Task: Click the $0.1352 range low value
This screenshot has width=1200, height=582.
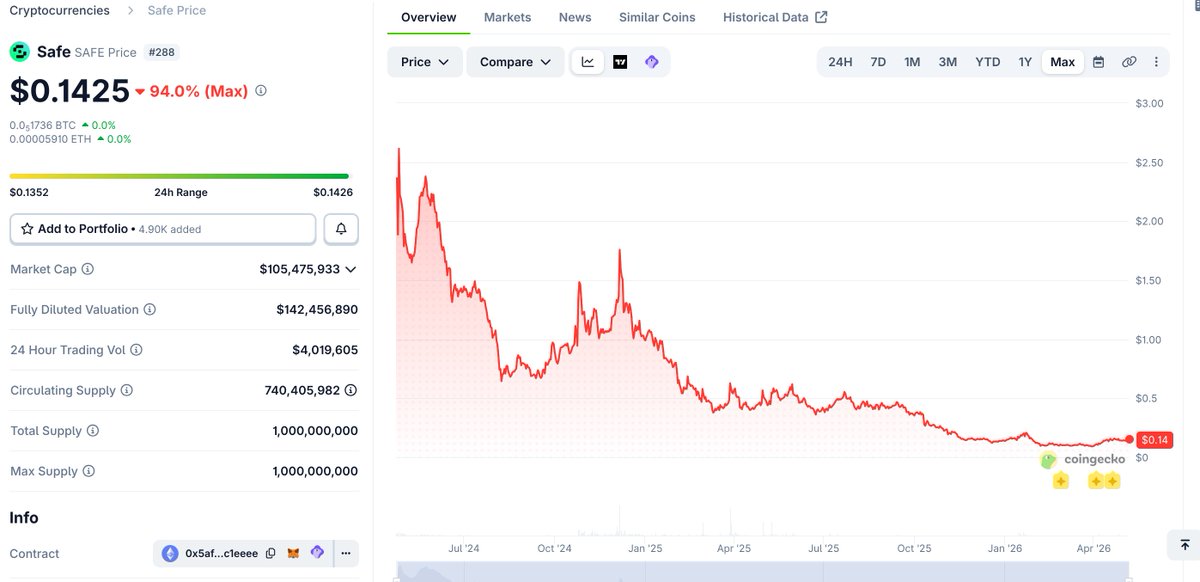Action: (29, 192)
